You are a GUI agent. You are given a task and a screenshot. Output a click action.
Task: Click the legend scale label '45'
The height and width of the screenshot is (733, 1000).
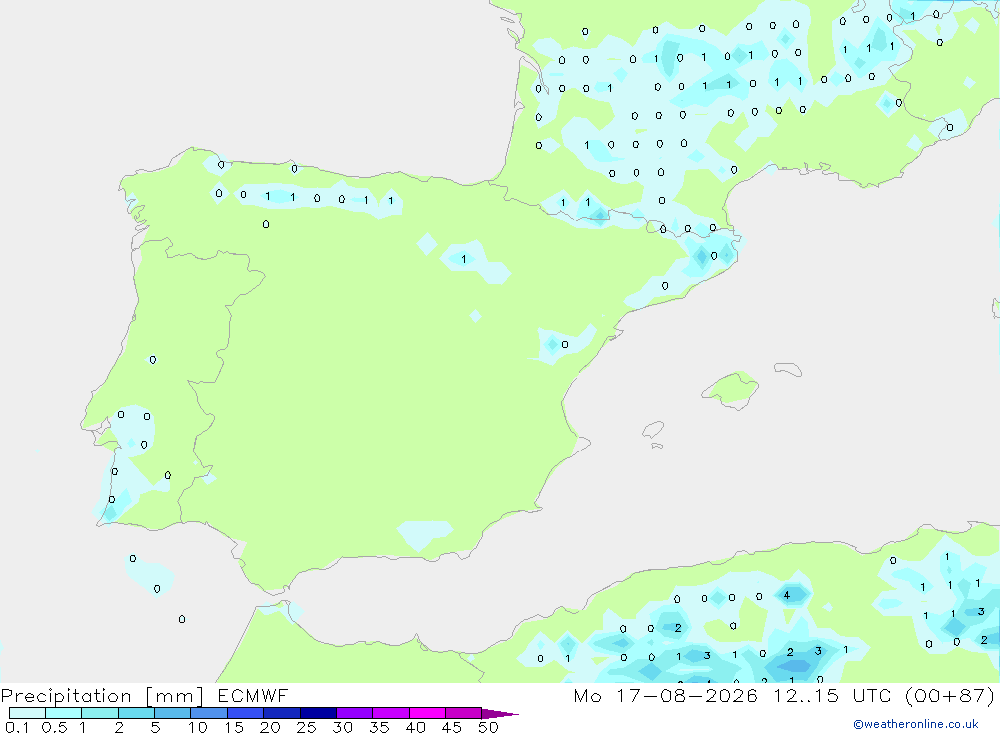(452, 727)
